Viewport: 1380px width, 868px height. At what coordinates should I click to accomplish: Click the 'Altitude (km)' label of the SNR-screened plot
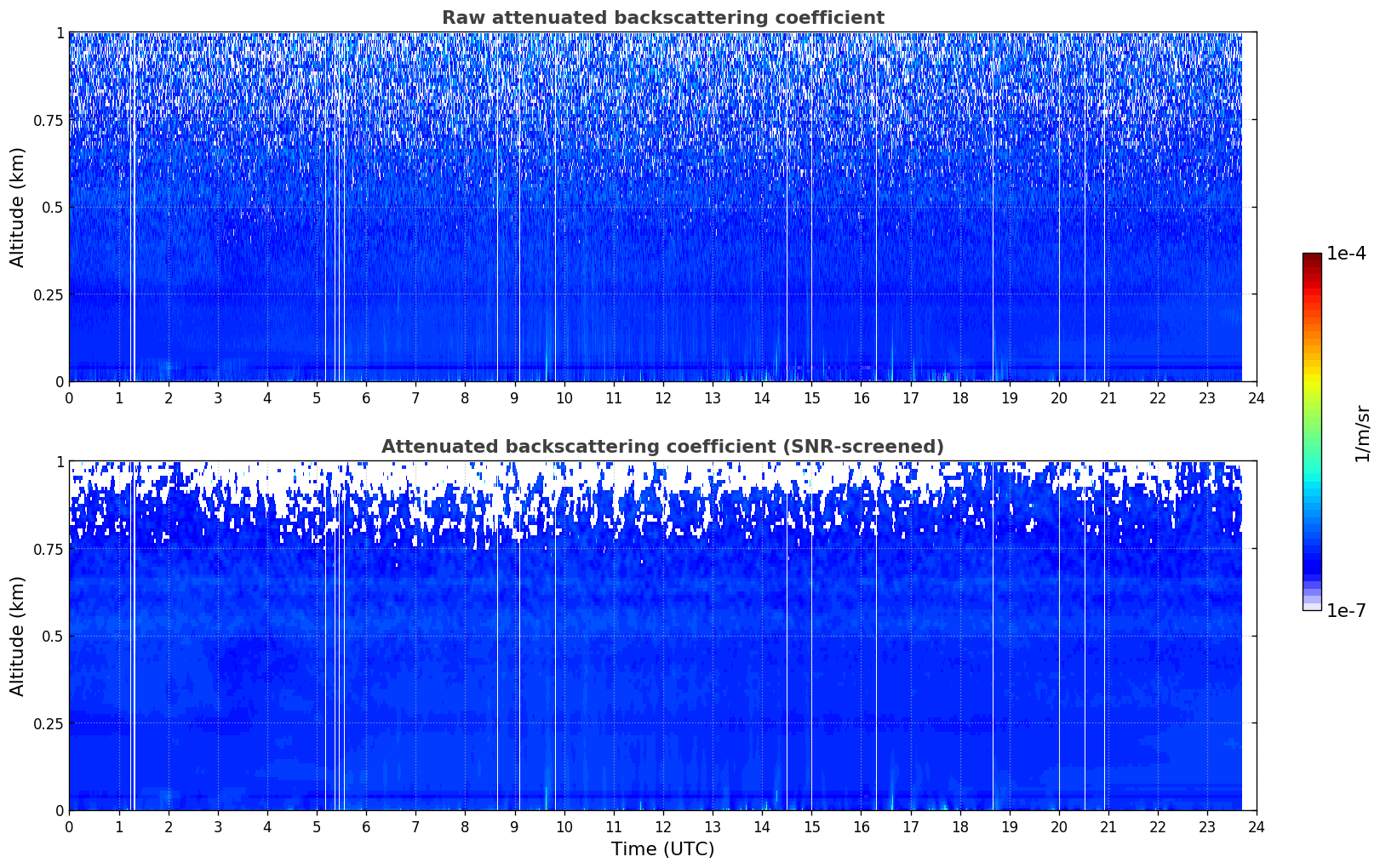point(18,636)
